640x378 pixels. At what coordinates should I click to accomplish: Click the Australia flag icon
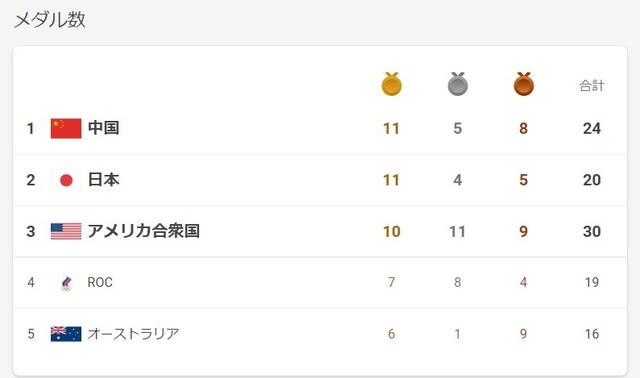66,334
